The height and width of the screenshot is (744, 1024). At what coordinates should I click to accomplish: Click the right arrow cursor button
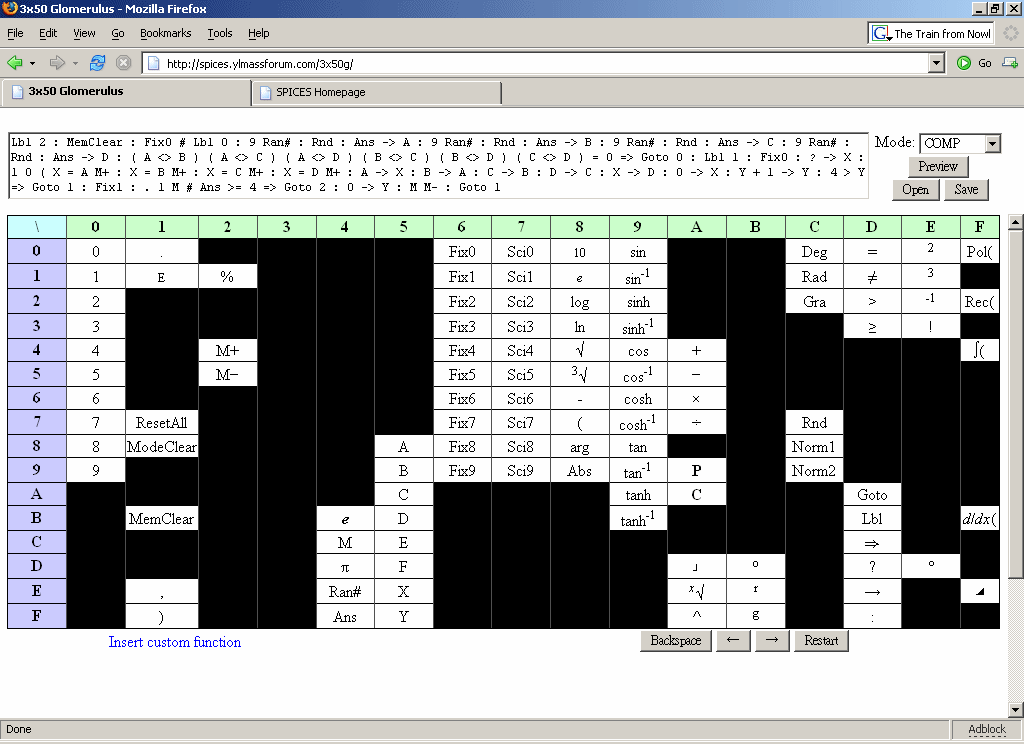[x=771, y=640]
